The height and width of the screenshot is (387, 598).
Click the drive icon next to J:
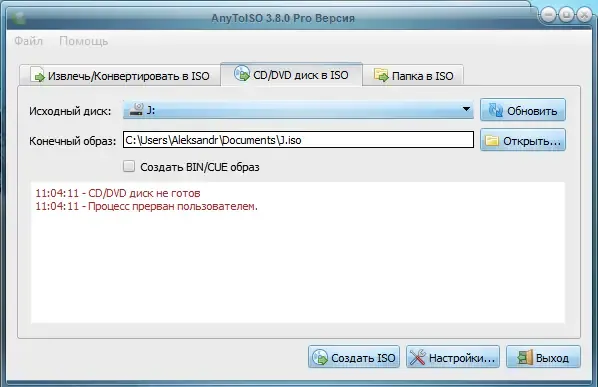[x=136, y=109]
